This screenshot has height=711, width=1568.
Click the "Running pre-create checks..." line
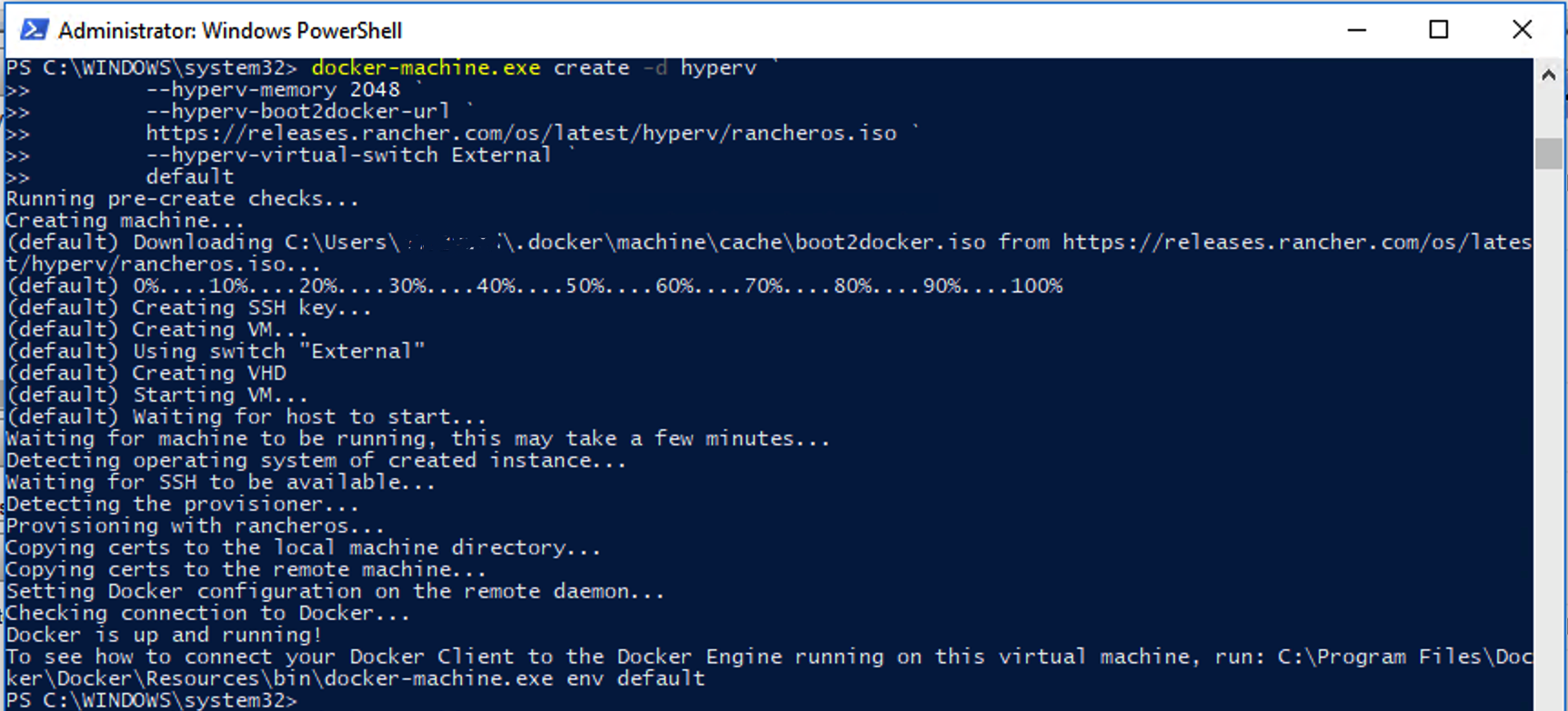182,199
